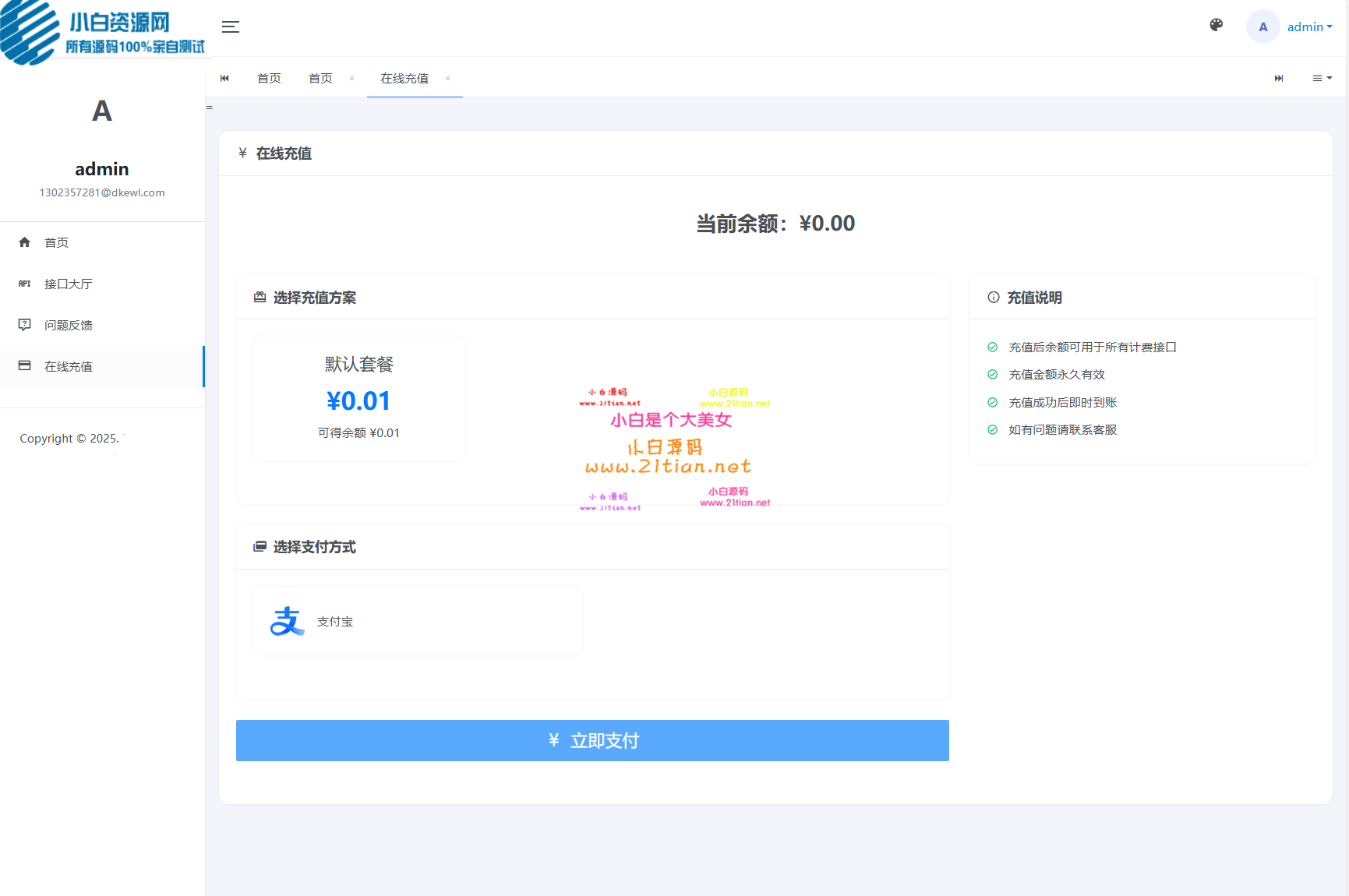Close the 在线充值 tab

click(x=447, y=79)
